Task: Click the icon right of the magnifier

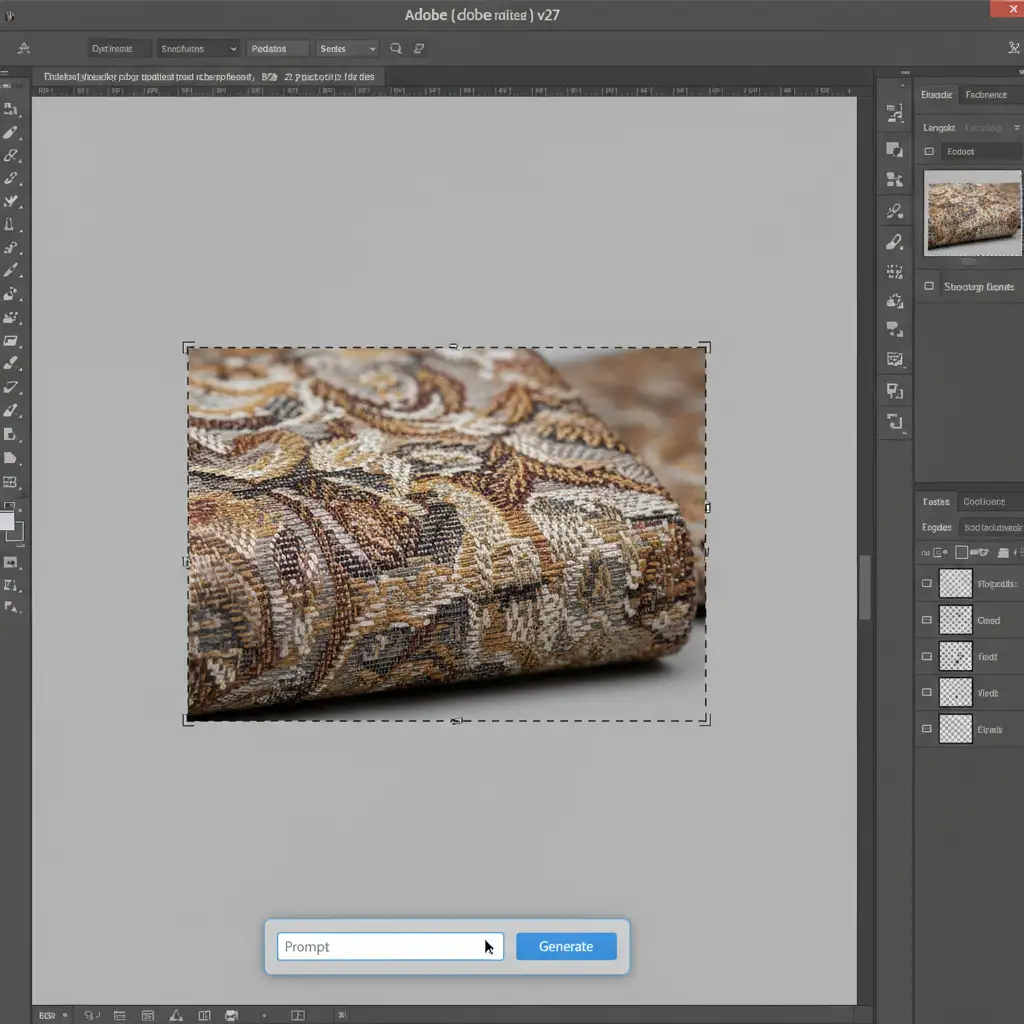Action: [419, 48]
